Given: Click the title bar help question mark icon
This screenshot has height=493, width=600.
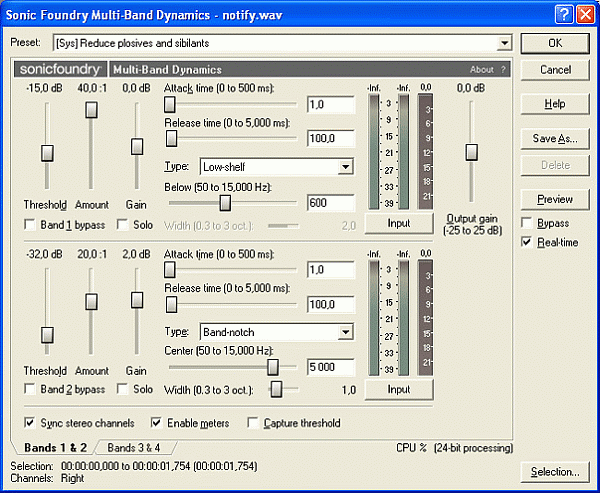Looking at the screenshot, I should point(564,15).
